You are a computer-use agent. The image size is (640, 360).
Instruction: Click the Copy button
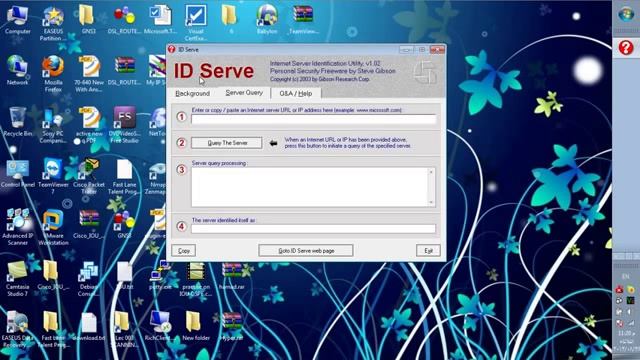click(x=184, y=251)
